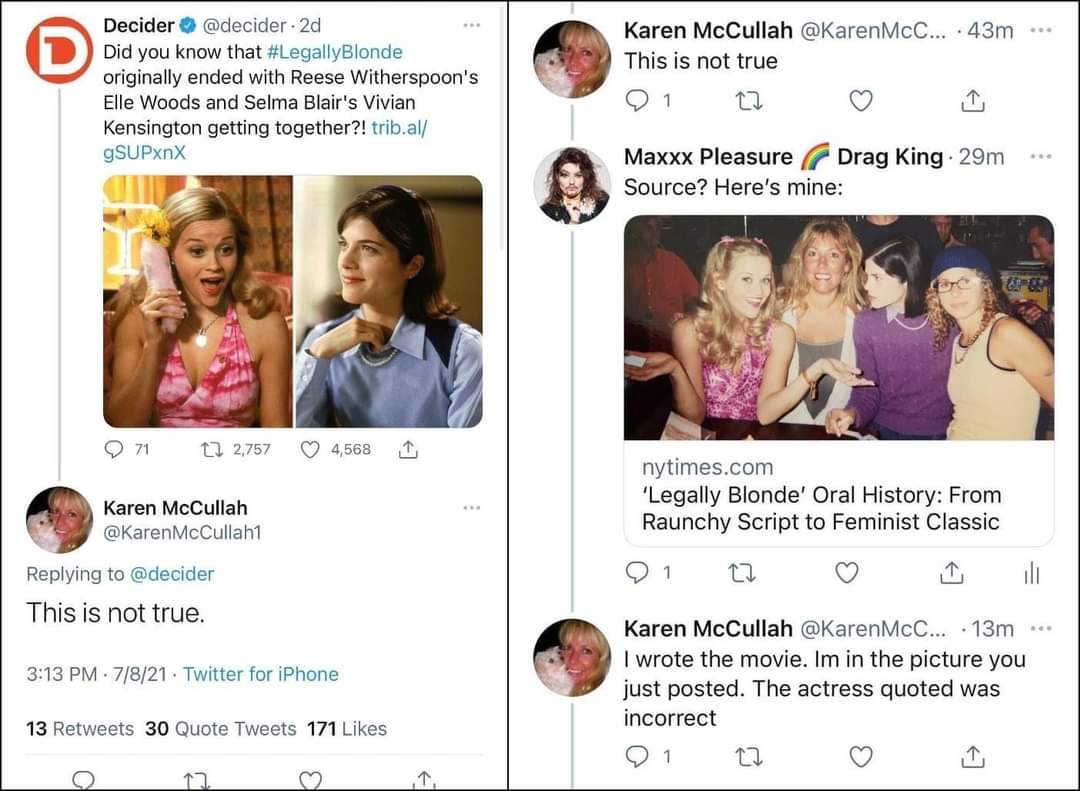Open more options on Karen McCullah's main reply
The width and height of the screenshot is (1080, 791).
tap(472, 508)
